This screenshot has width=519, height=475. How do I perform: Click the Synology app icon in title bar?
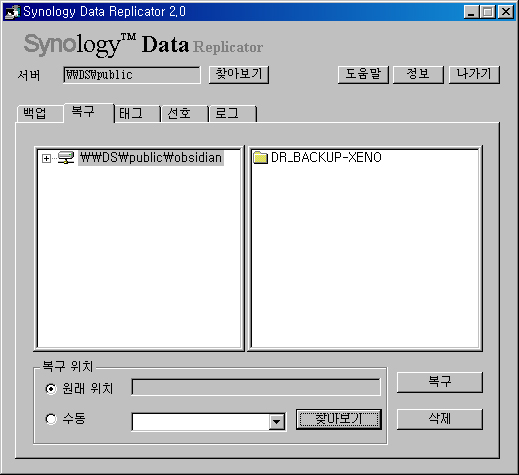12,12
